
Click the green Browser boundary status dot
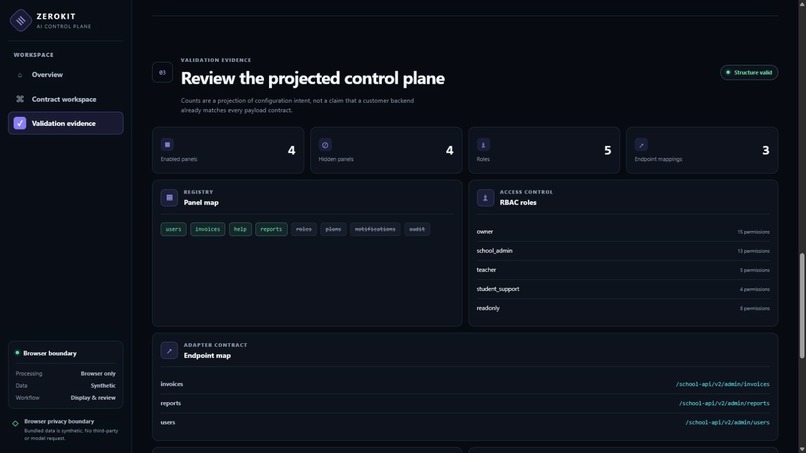(x=17, y=353)
